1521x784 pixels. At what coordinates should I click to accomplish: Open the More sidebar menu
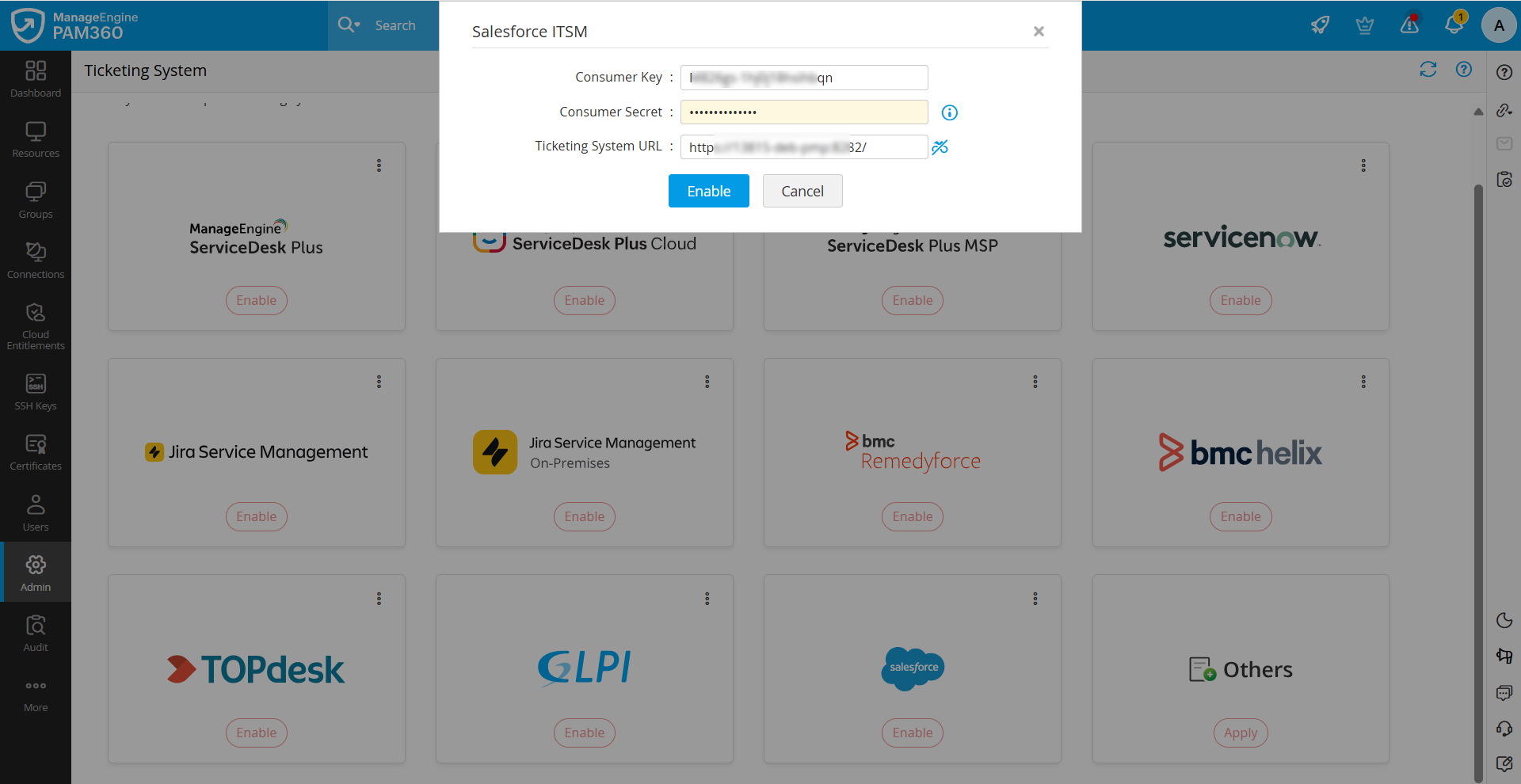pos(36,695)
